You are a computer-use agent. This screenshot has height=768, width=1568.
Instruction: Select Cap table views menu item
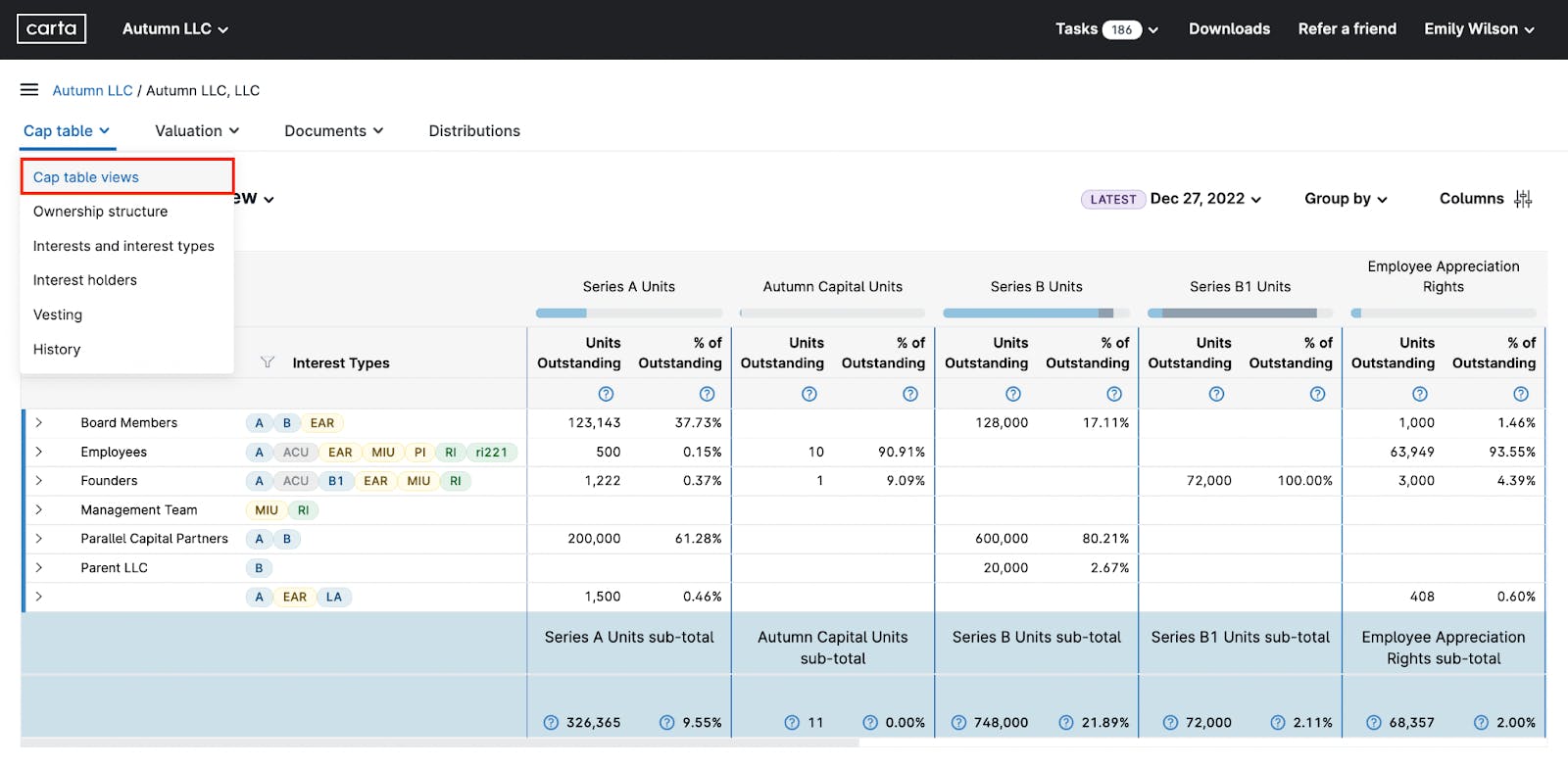tap(86, 177)
